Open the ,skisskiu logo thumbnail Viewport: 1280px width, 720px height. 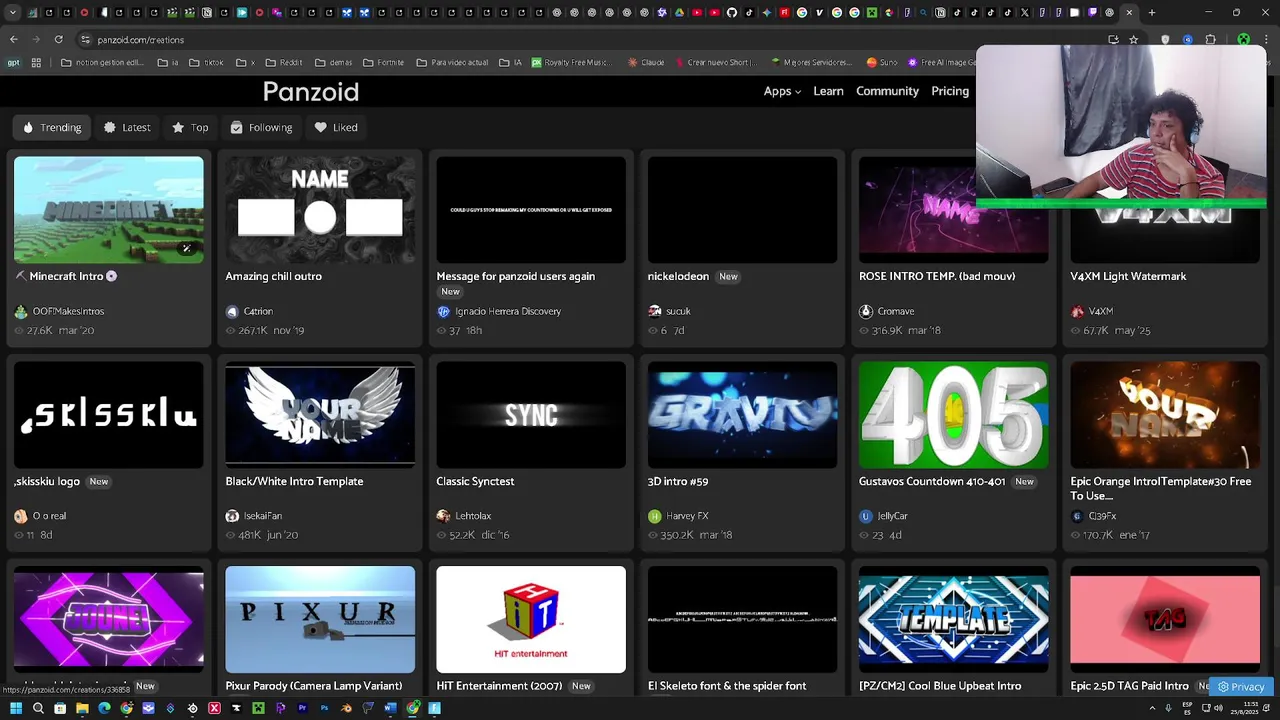[109, 415]
